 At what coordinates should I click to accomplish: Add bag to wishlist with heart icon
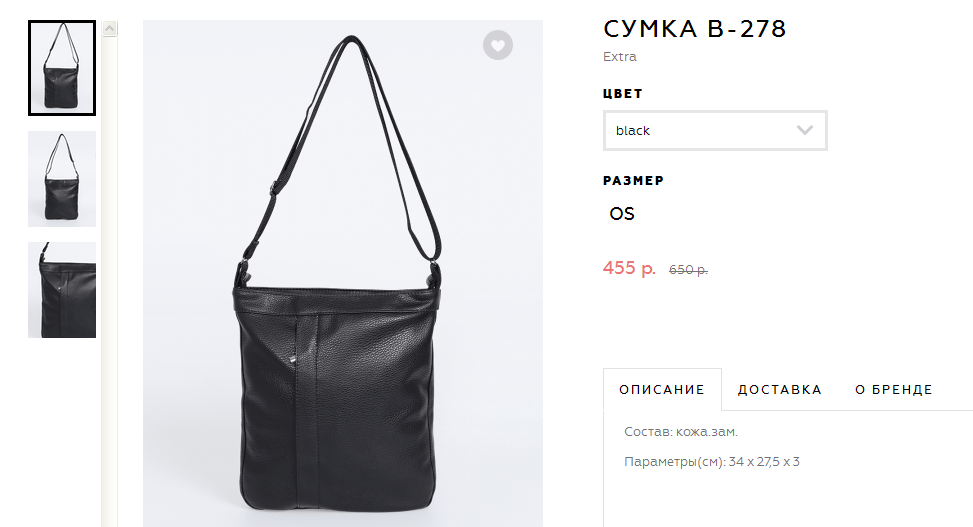point(498,45)
